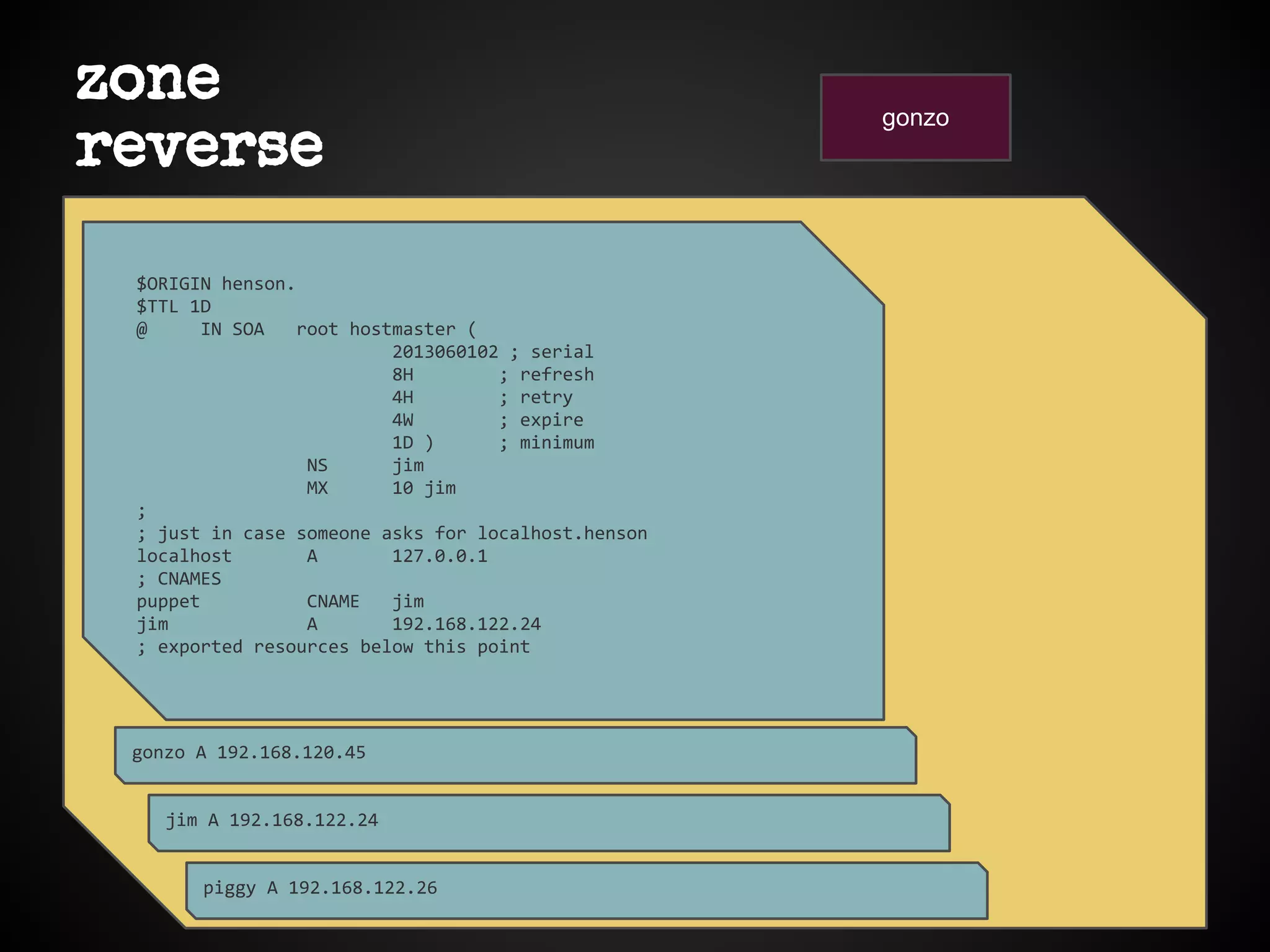Click the '2013060102 ; serial' line
The image size is (1270, 952).
(x=493, y=352)
